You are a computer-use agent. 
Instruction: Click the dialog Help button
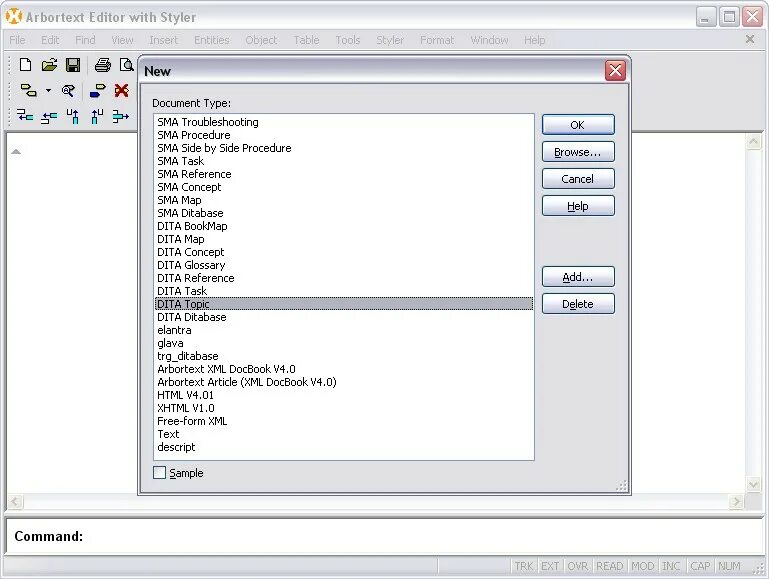point(578,205)
